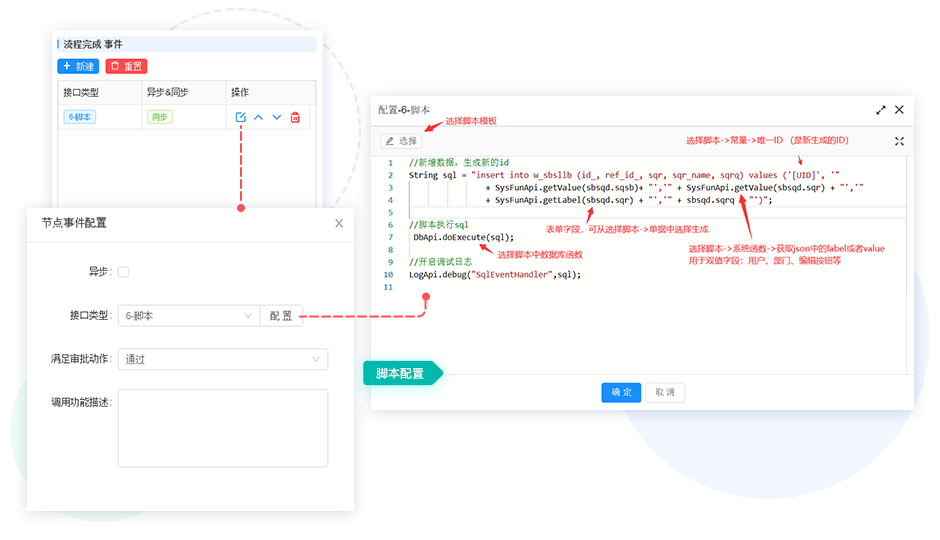Open edit icon for the 6-脚本 row
Image resolution: width=940 pixels, height=540 pixels.
pos(240,117)
